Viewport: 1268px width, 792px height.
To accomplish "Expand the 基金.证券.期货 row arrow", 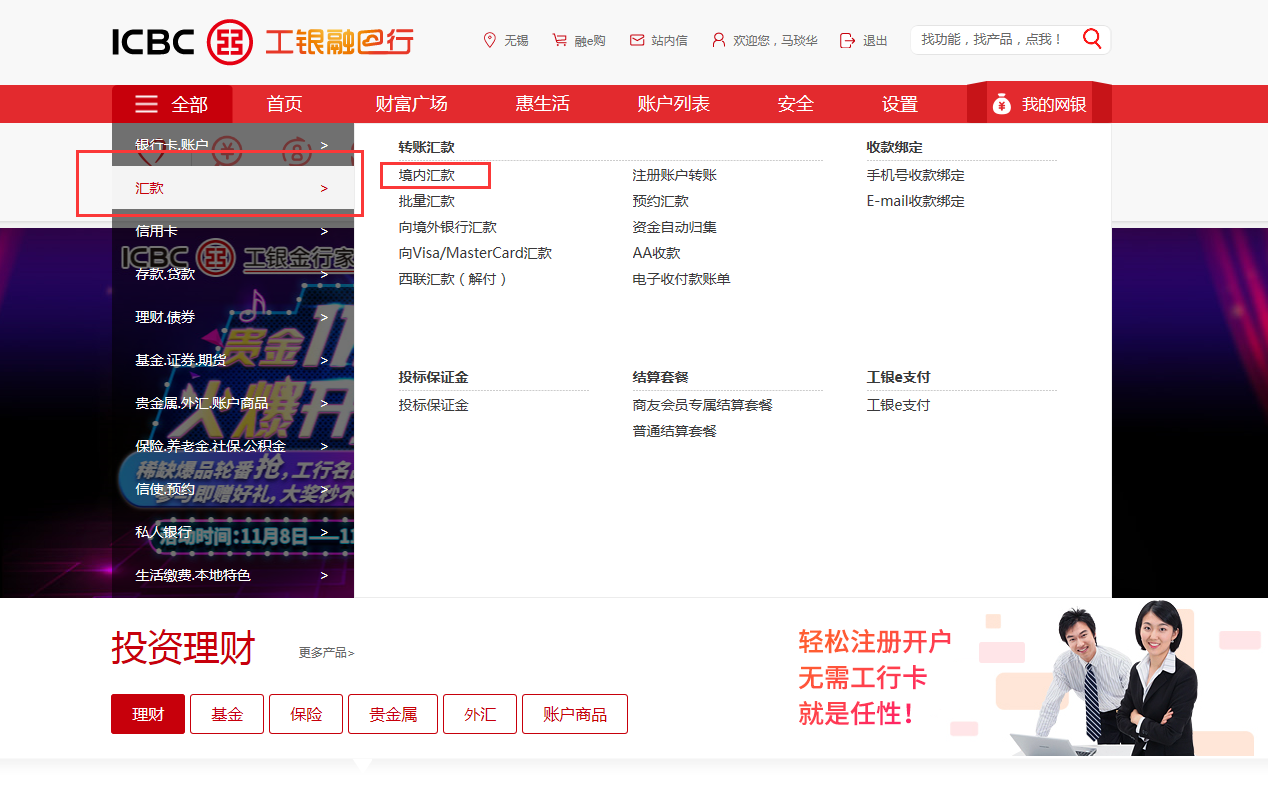I will point(324,360).
